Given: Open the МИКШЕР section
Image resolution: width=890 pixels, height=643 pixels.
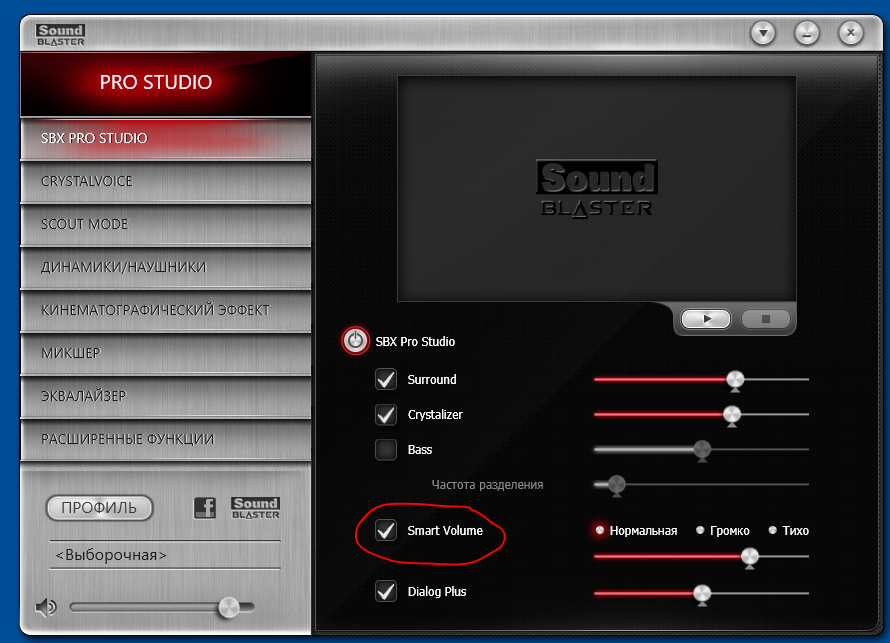Looking at the screenshot, I should click(x=166, y=354).
